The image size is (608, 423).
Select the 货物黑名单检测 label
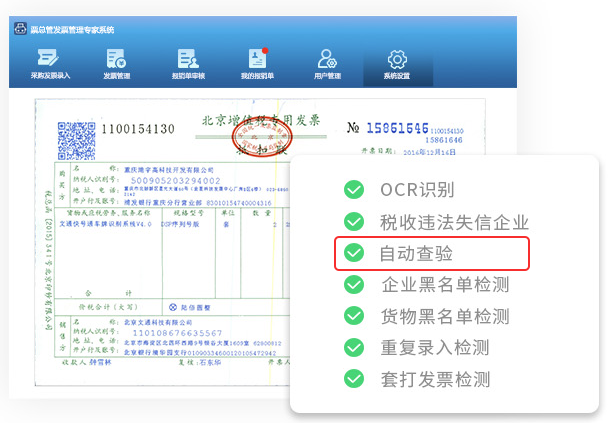point(445,316)
